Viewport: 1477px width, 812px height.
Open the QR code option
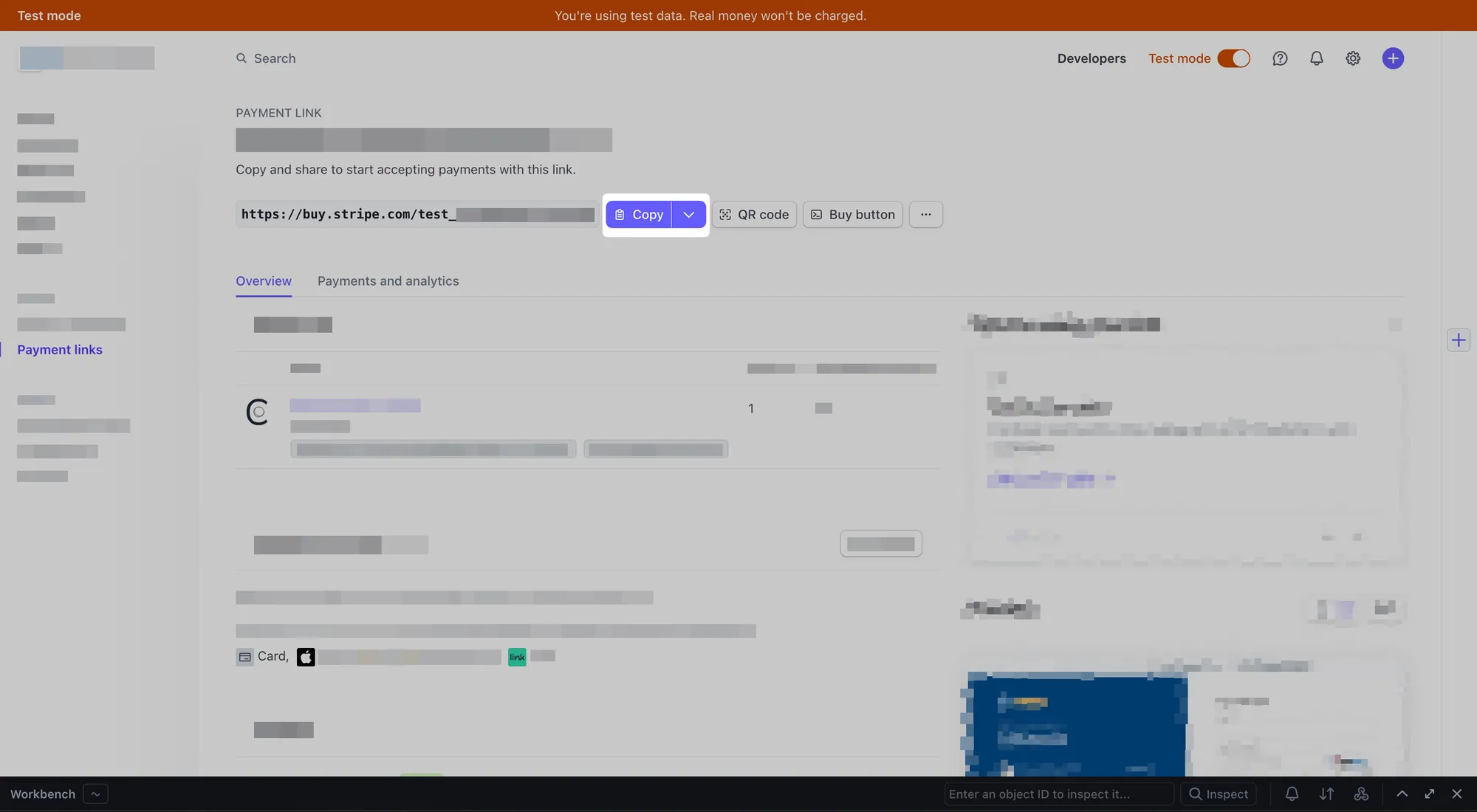[754, 215]
